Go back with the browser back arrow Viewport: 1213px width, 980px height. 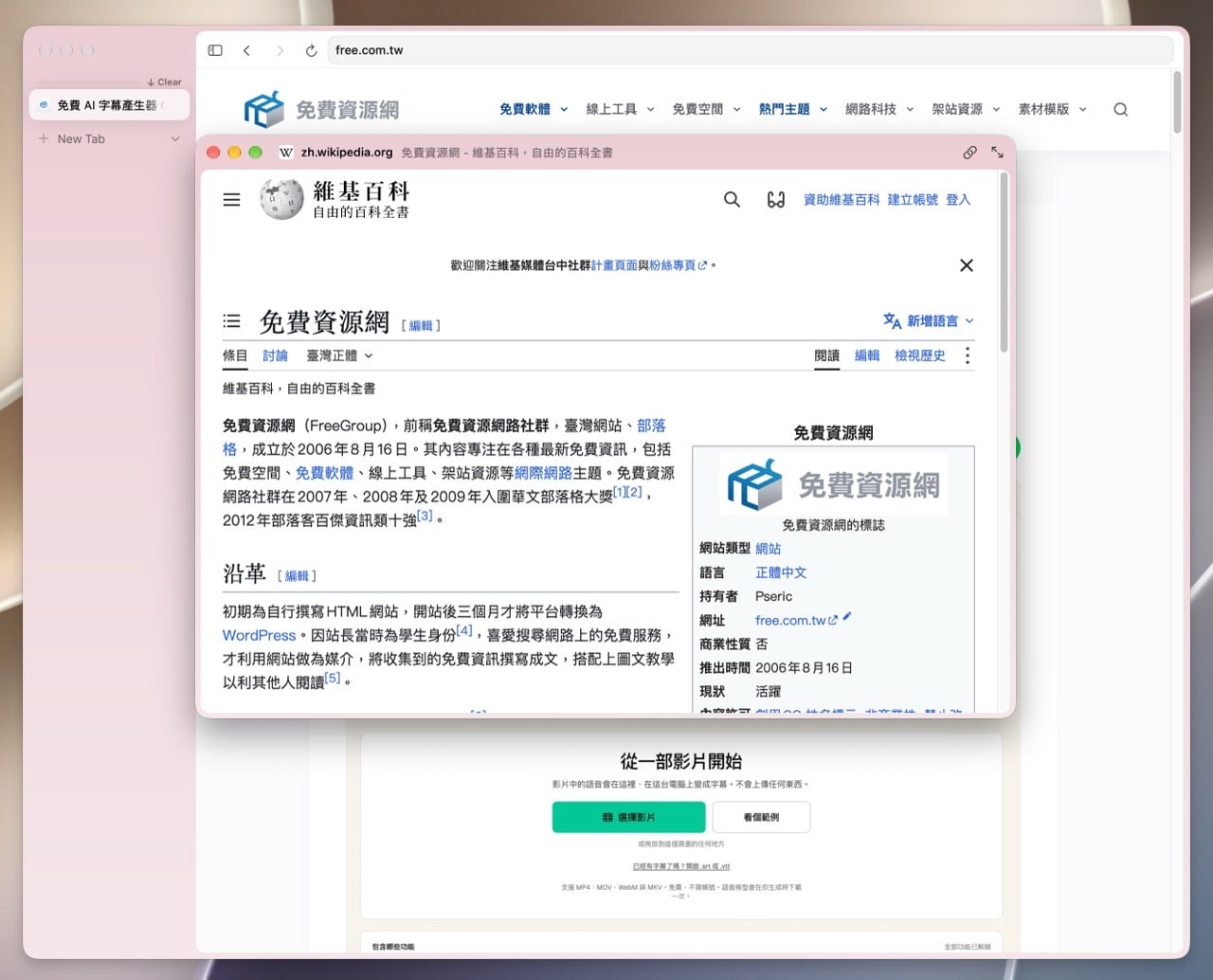click(246, 50)
